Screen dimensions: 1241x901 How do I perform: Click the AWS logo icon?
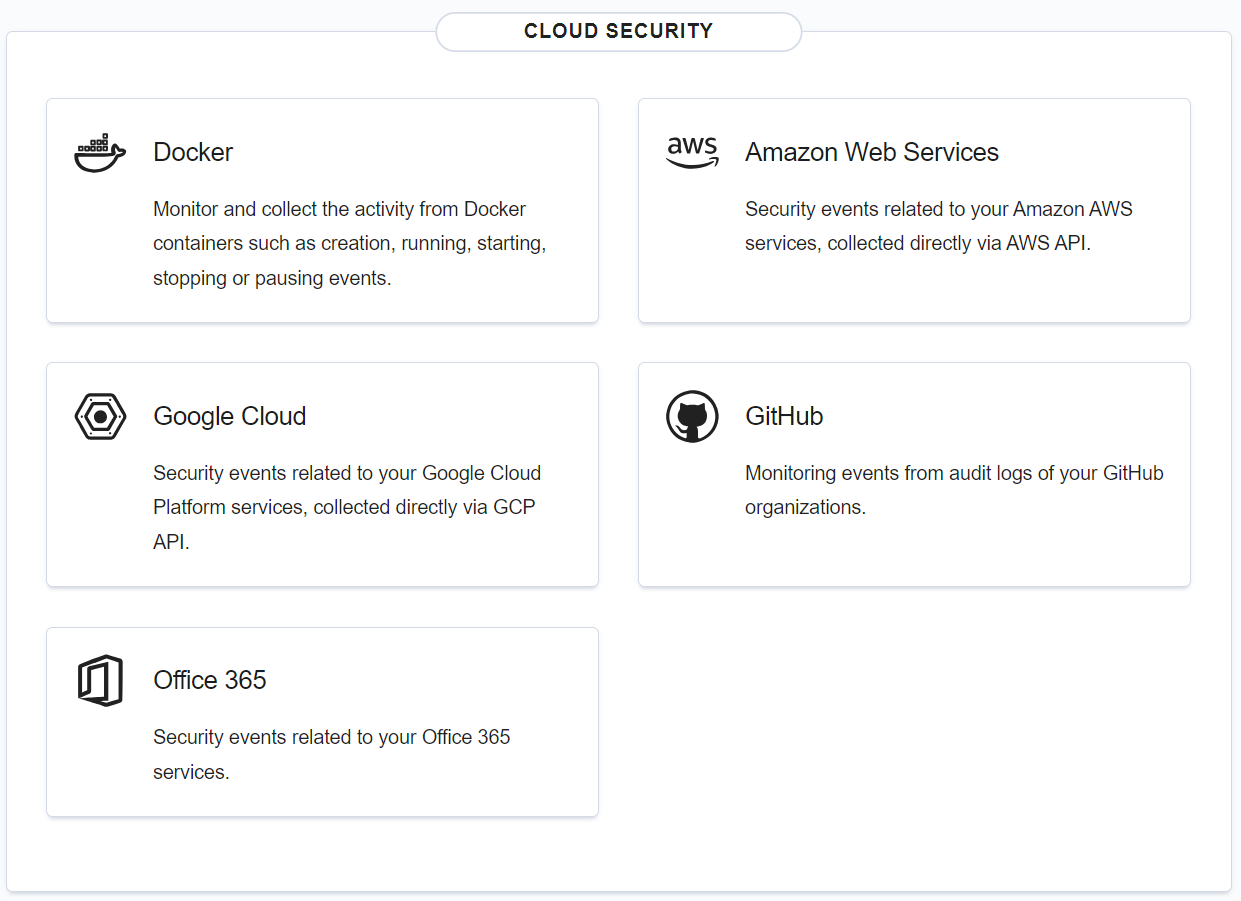pos(692,152)
